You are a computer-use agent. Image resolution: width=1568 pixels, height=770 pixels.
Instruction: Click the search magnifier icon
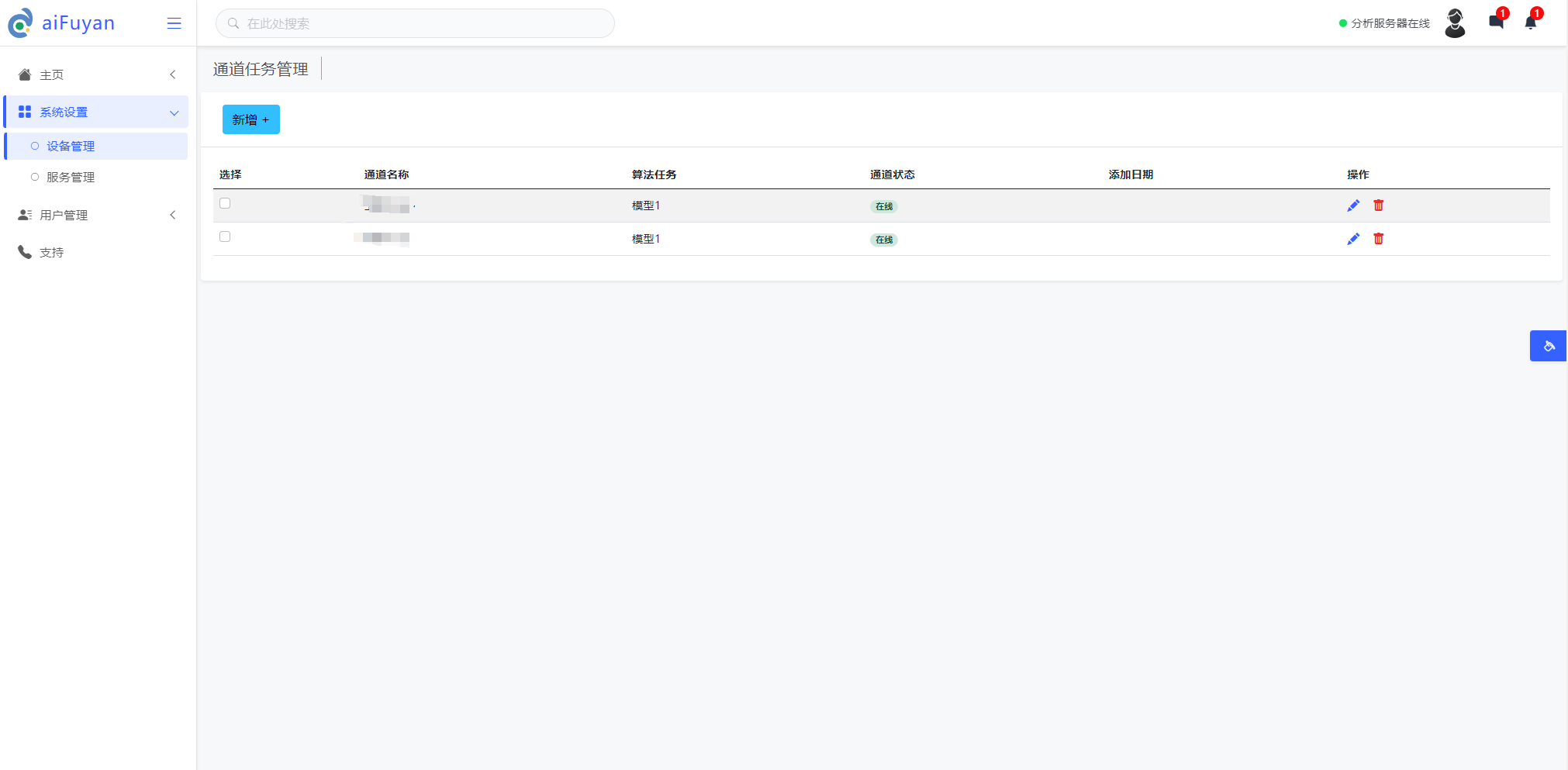[233, 23]
